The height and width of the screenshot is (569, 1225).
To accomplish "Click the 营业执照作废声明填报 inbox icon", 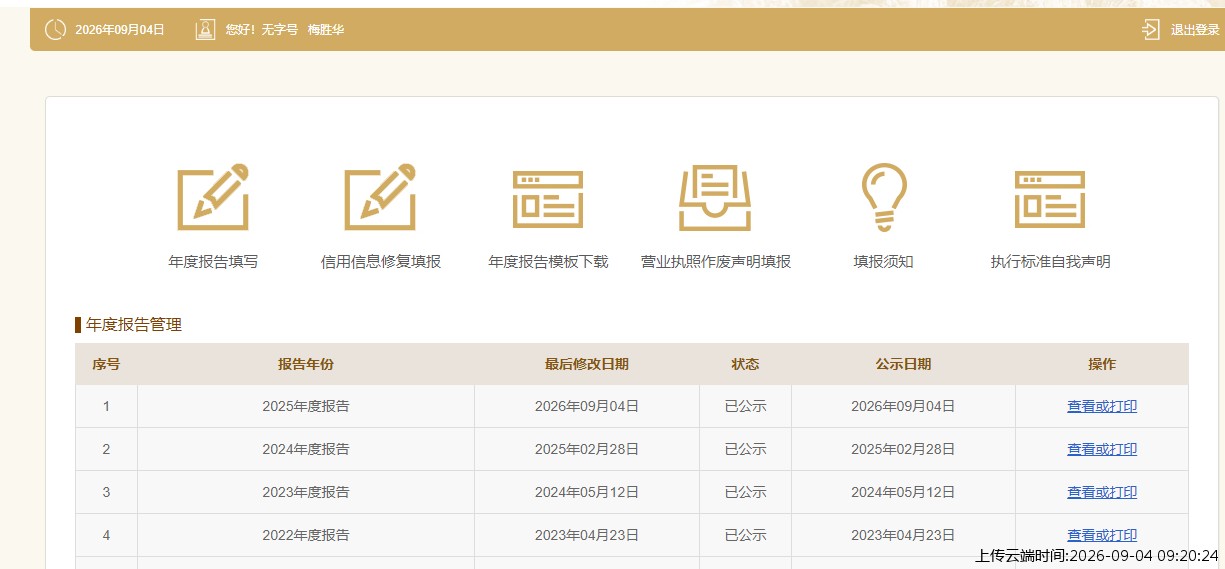I will coord(715,198).
